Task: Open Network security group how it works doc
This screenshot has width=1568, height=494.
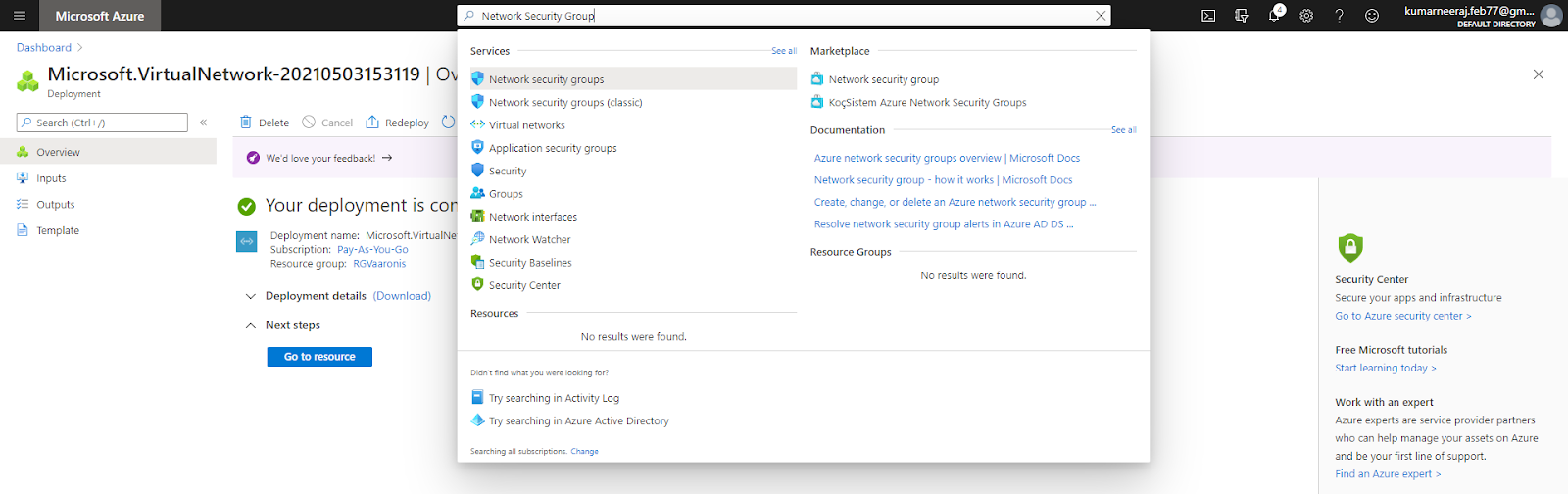Action: tap(943, 180)
